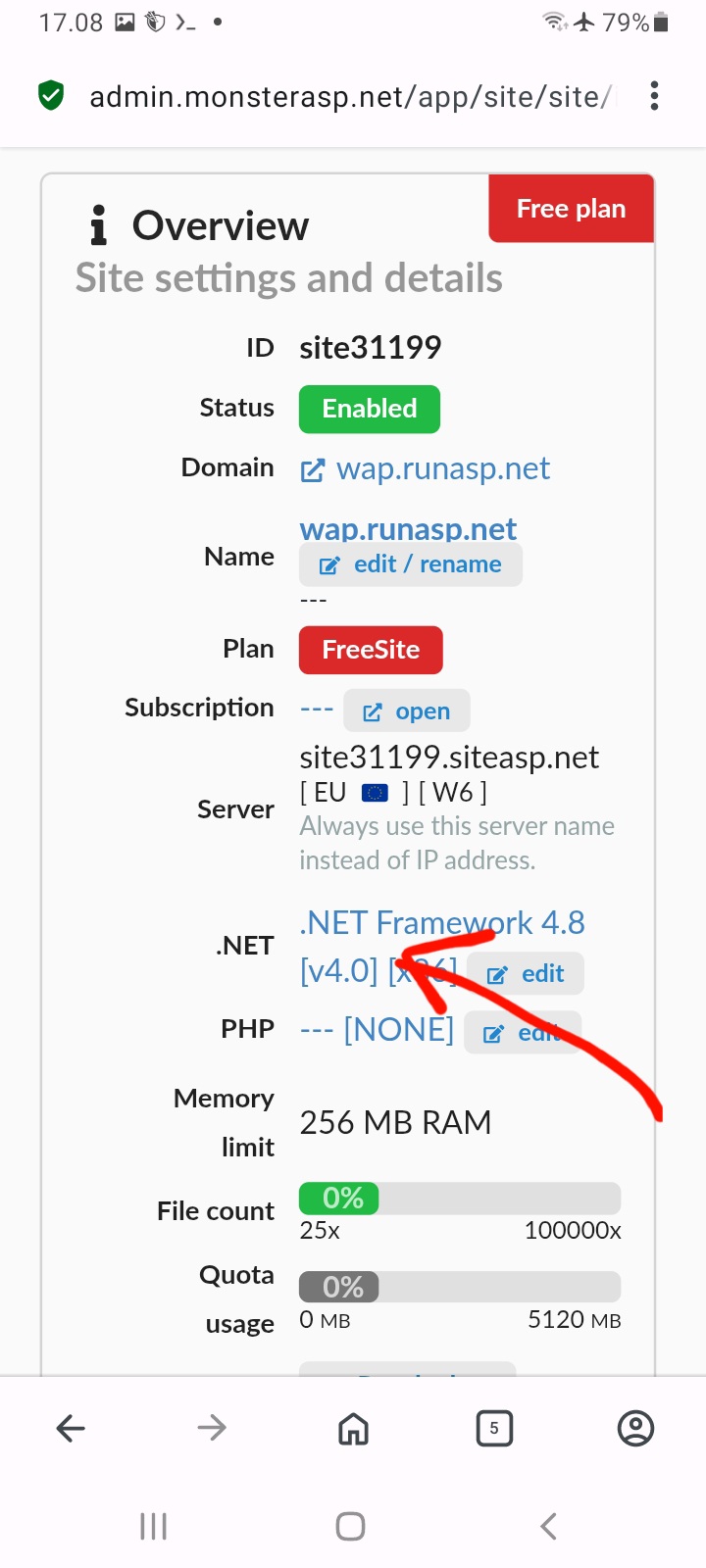
Task: Open the tab switcher showing 5 tabs
Action: [x=494, y=1428]
